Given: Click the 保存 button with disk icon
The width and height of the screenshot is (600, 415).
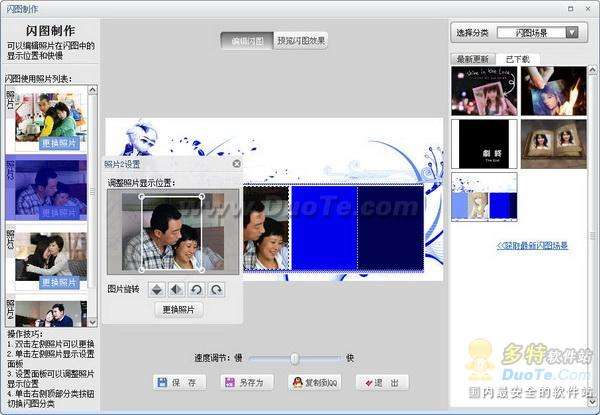Looking at the screenshot, I should click(x=179, y=382).
